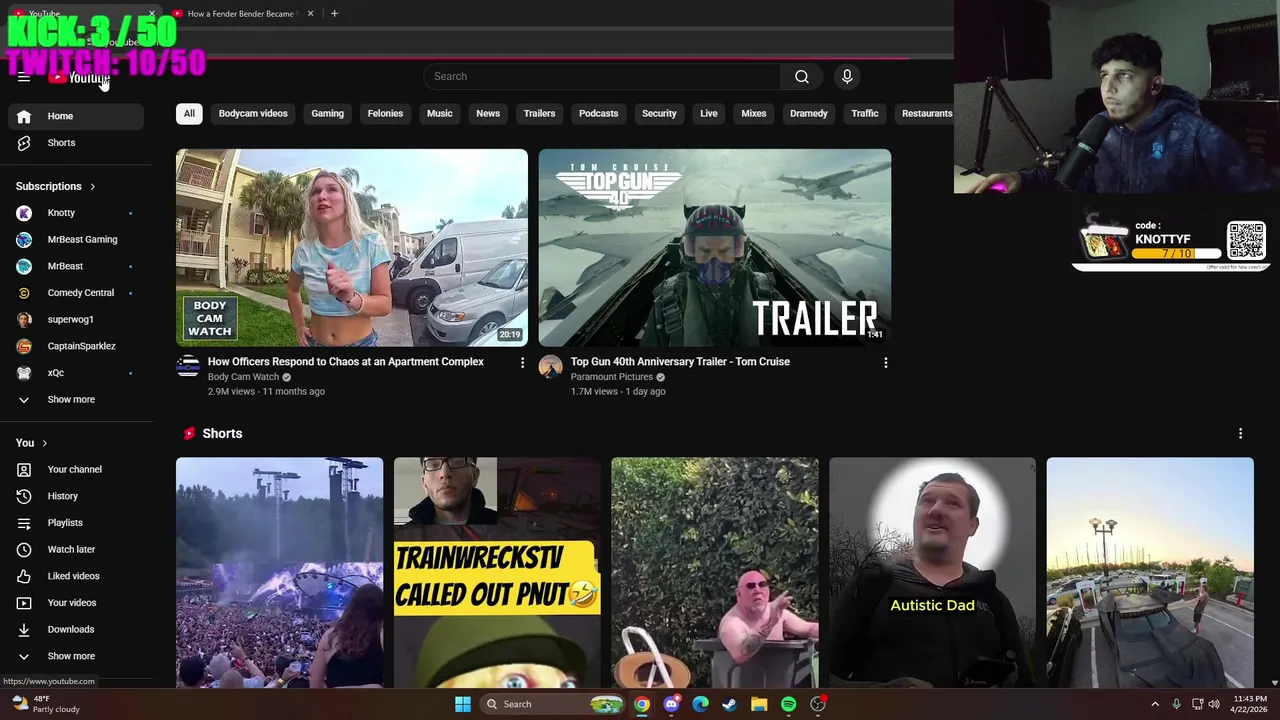Select Mixes filter chip
Viewport: 1280px width, 720px height.
(754, 114)
